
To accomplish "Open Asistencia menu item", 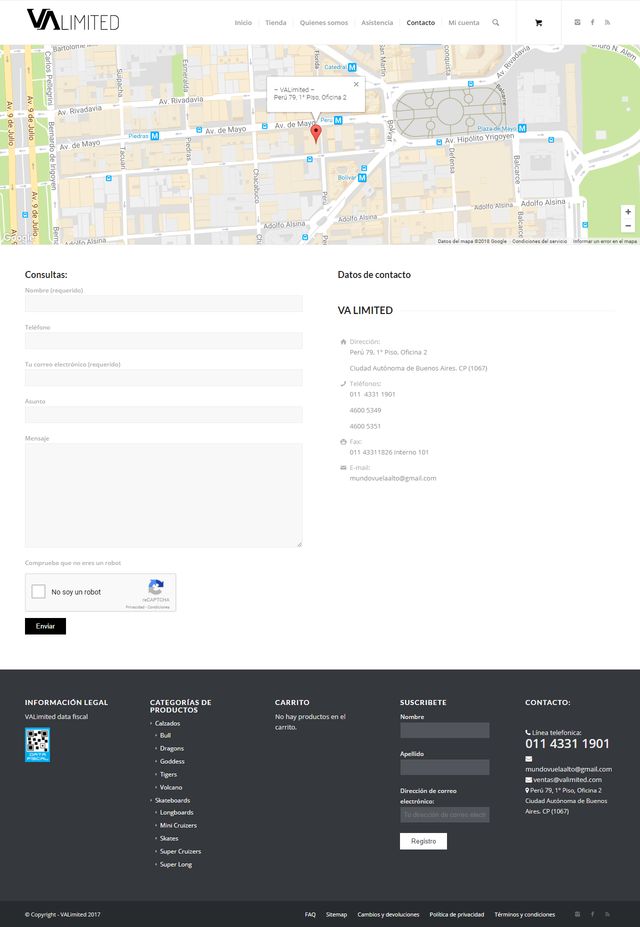I will tap(377, 22).
